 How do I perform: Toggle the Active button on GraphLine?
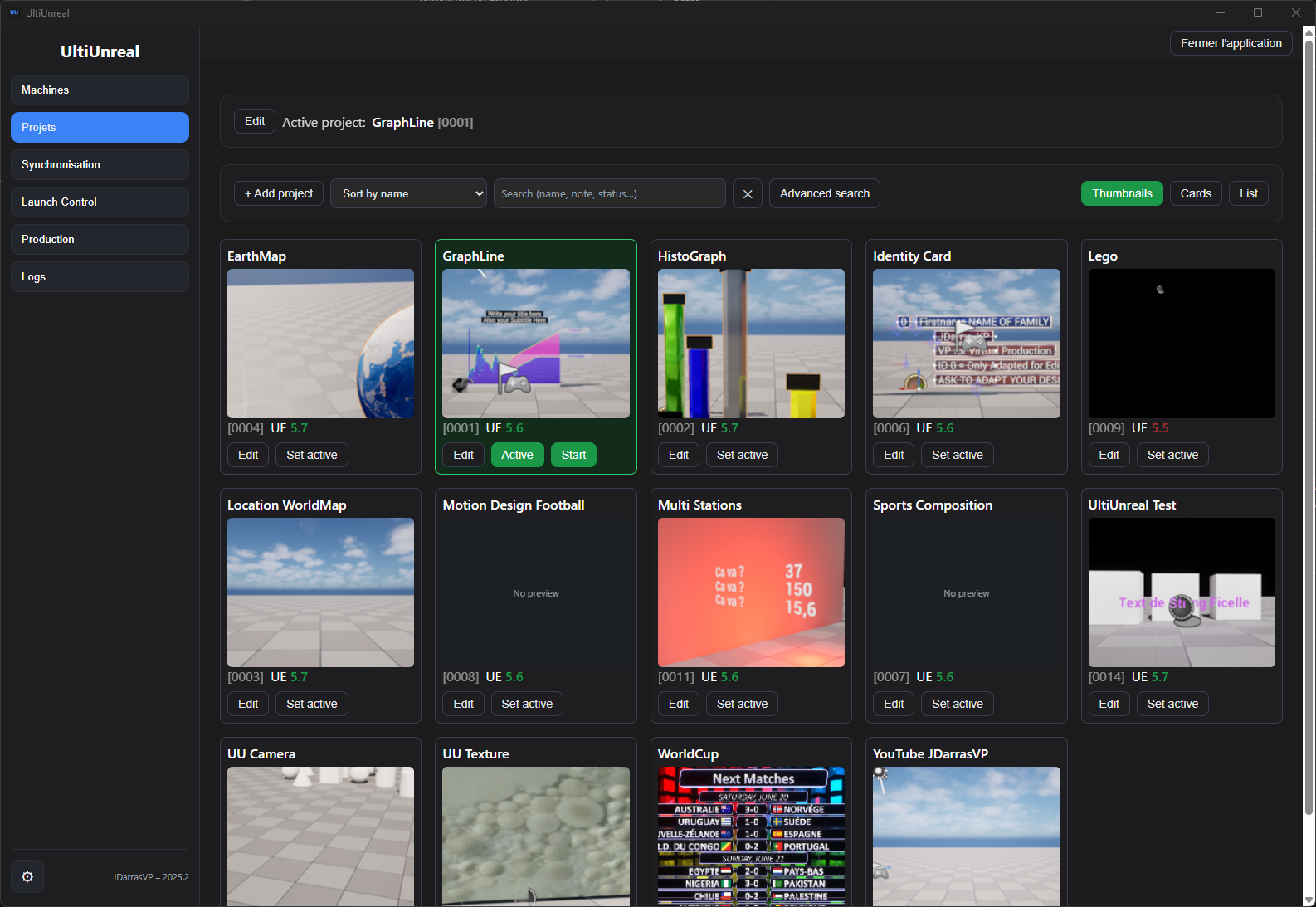tap(517, 455)
